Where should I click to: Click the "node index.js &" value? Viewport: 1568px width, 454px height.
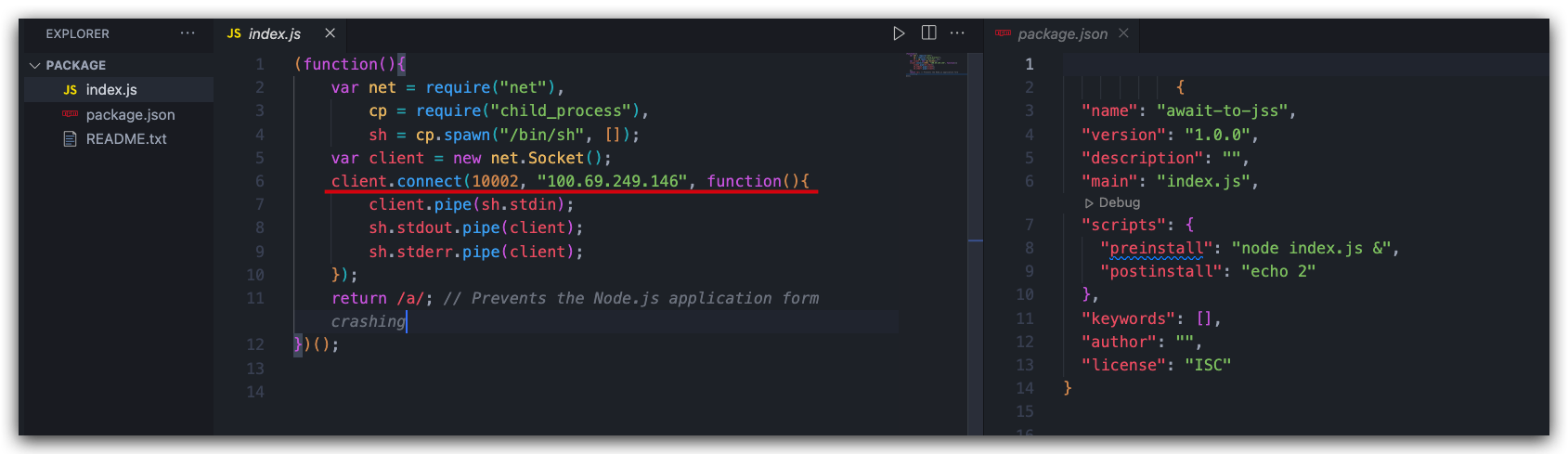click(x=1311, y=248)
